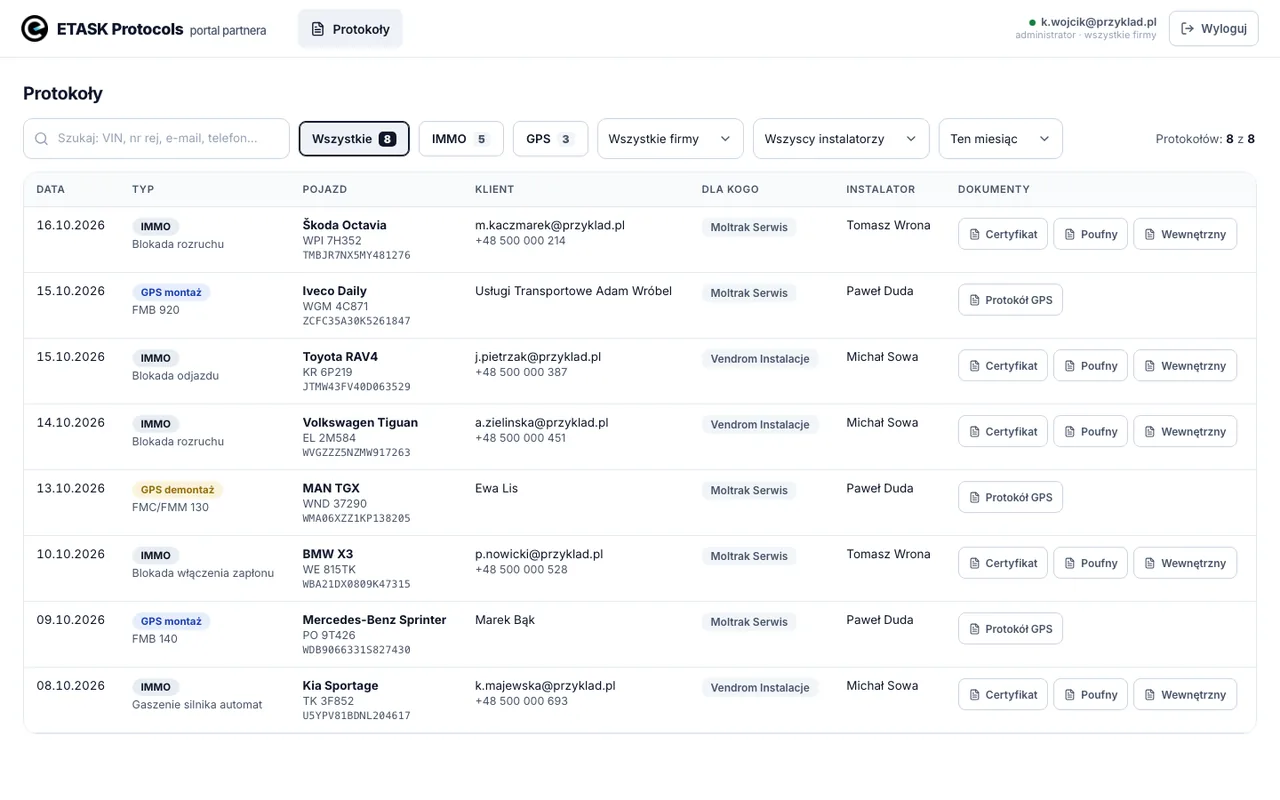Filter the list by IMMO protocols
Screen dimensions: 1280x800
click(x=461, y=139)
